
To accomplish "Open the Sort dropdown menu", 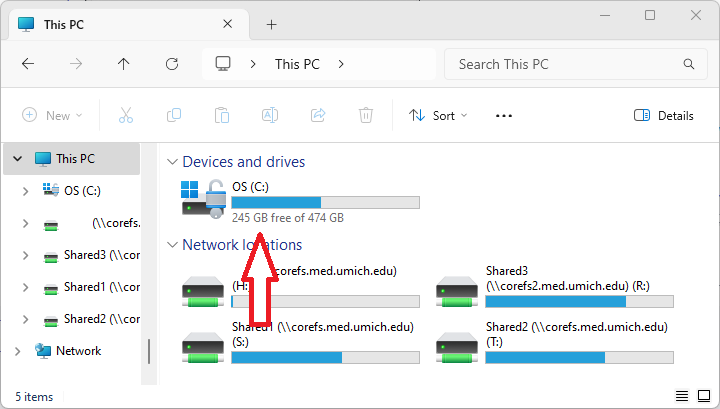I will pos(438,115).
